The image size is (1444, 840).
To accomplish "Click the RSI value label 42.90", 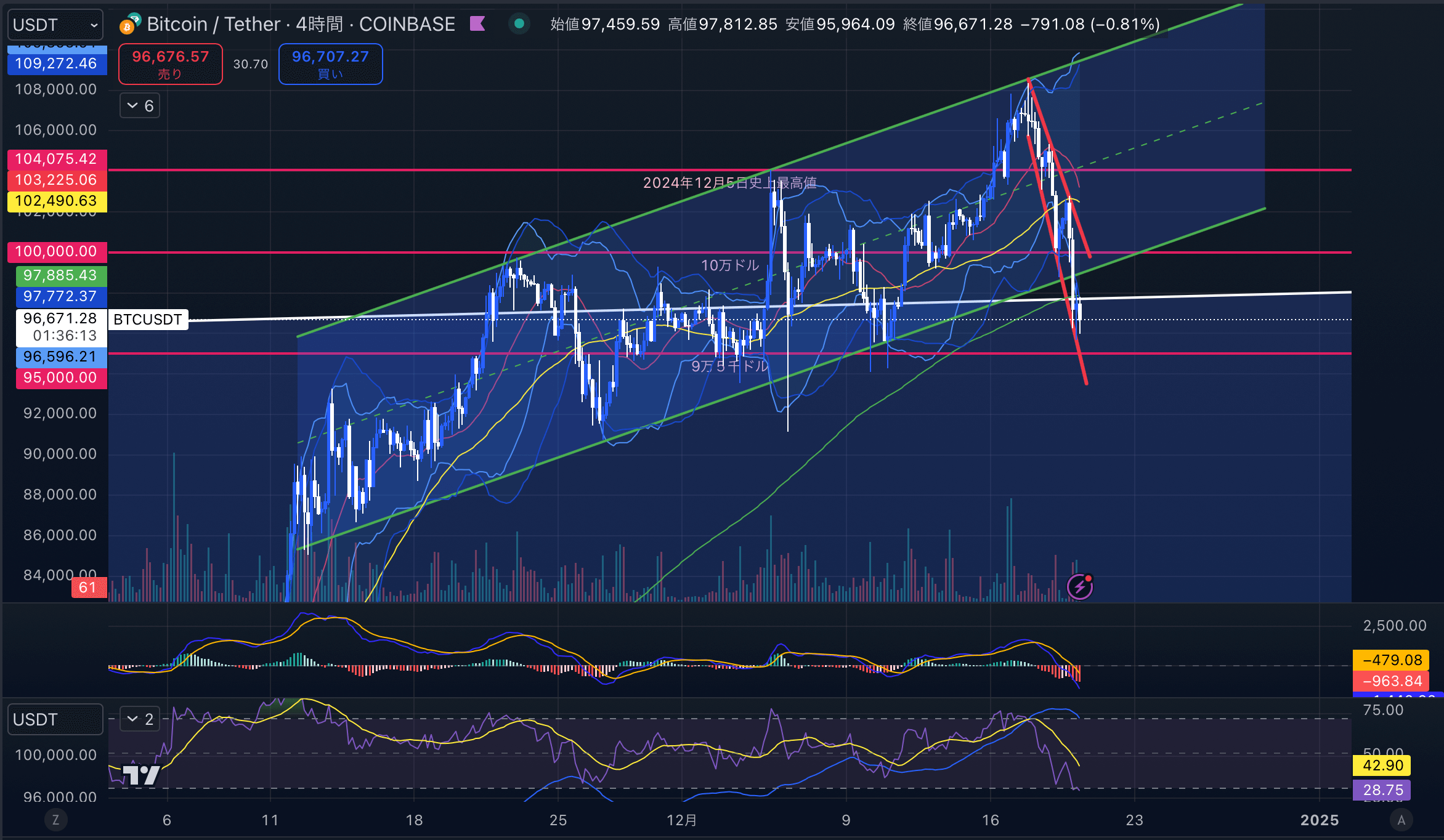I will pyautogui.click(x=1382, y=765).
